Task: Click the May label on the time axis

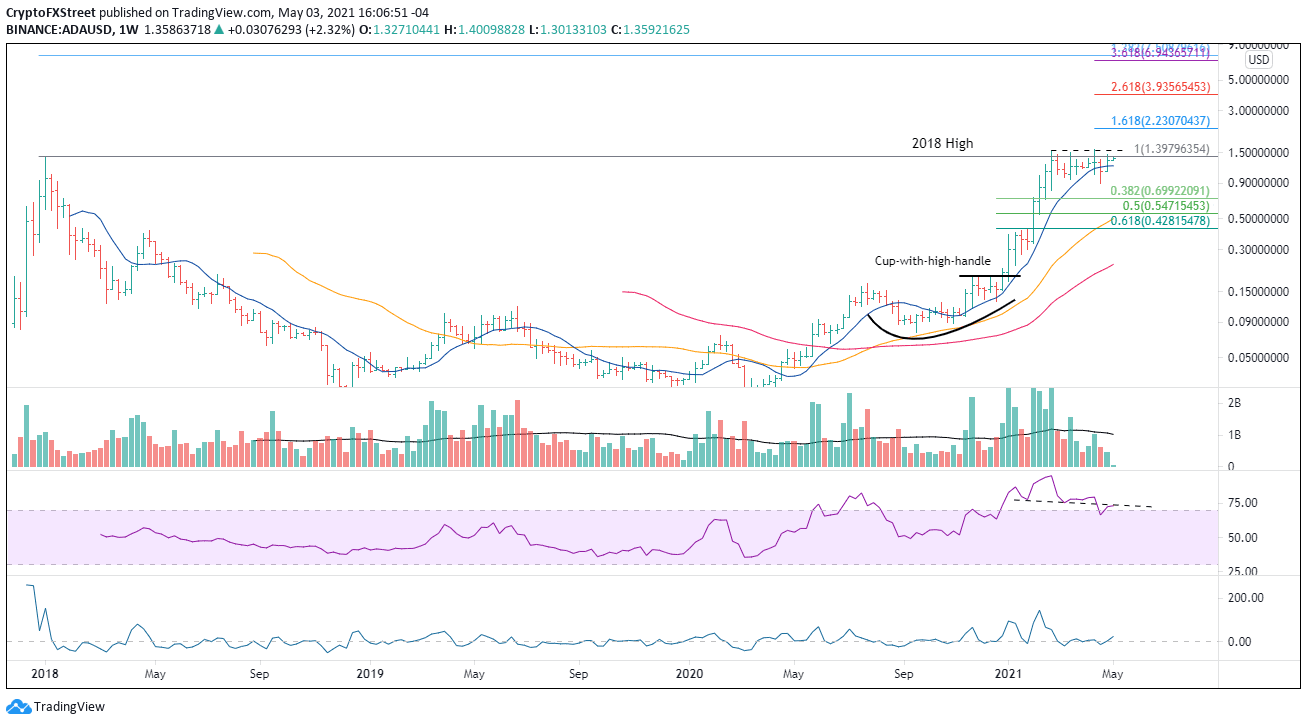Action: point(1111,675)
